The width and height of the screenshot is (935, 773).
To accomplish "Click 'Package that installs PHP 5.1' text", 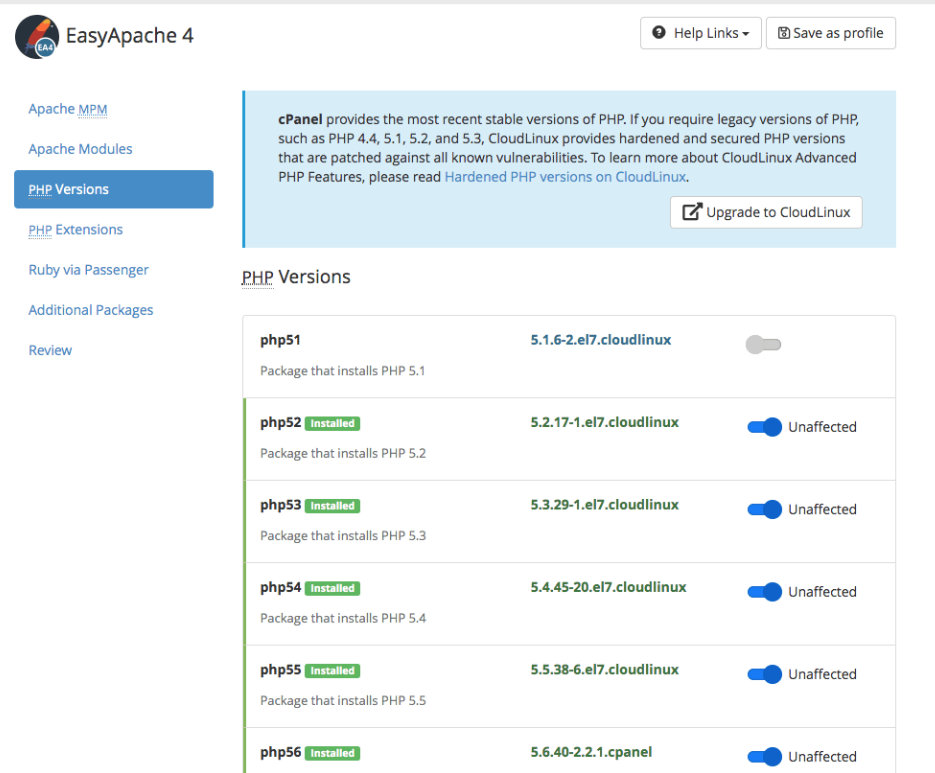I will pyautogui.click(x=342, y=371).
